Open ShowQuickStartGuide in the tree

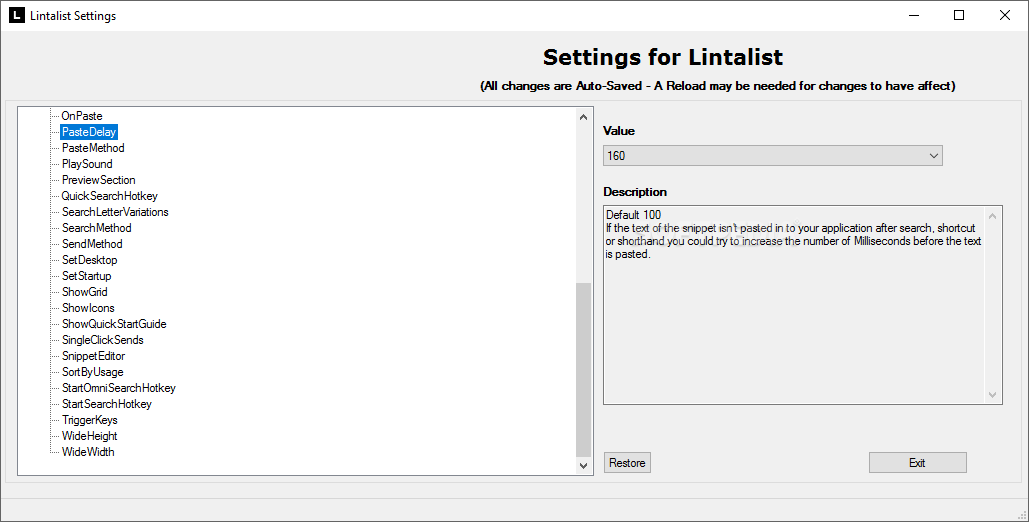[114, 324]
